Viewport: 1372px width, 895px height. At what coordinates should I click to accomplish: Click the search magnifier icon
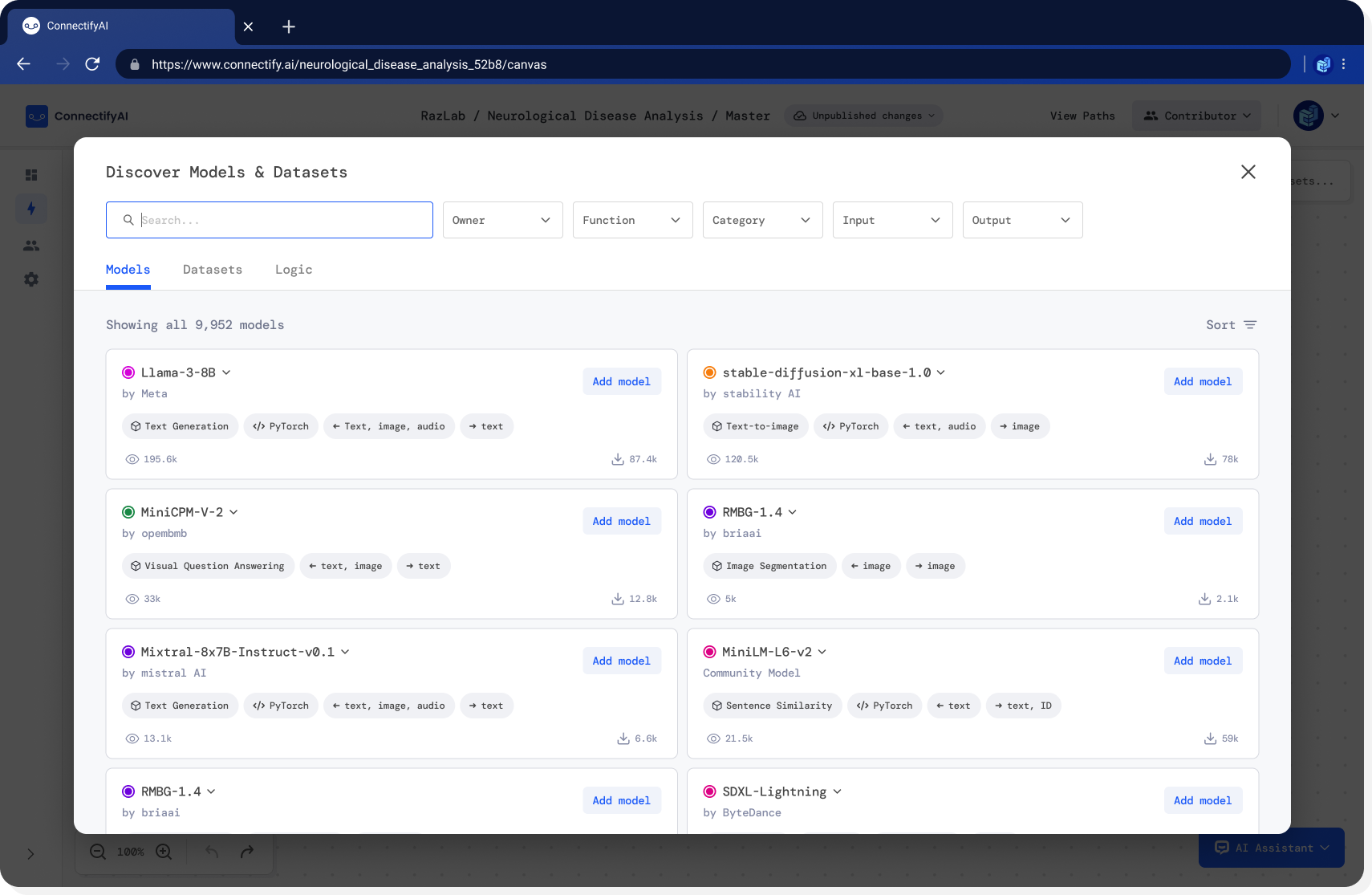[x=128, y=220]
